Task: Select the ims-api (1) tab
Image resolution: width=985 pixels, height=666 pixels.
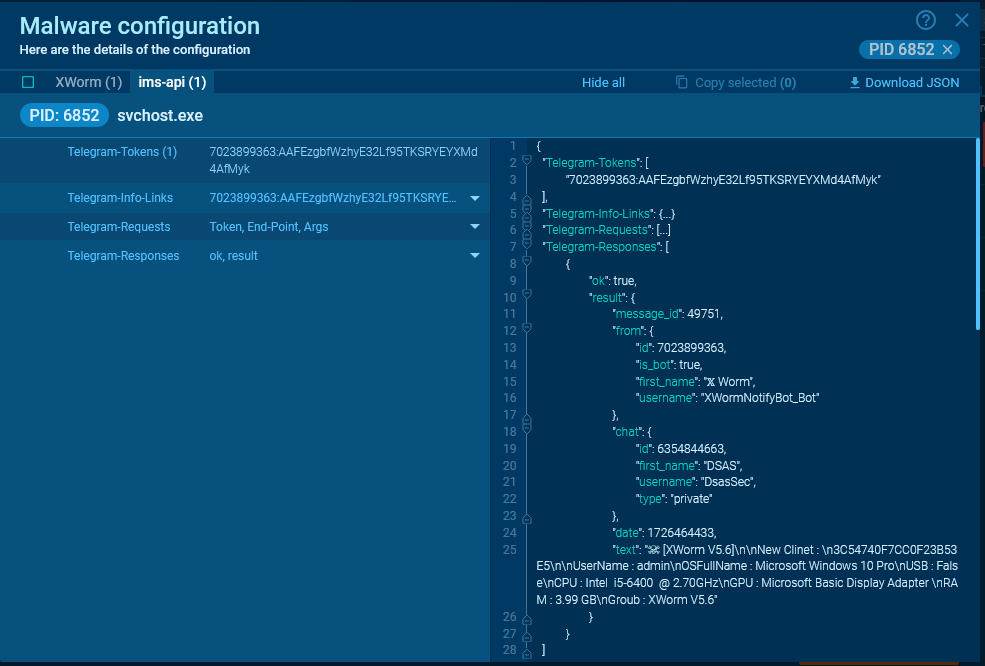Action: (172, 83)
